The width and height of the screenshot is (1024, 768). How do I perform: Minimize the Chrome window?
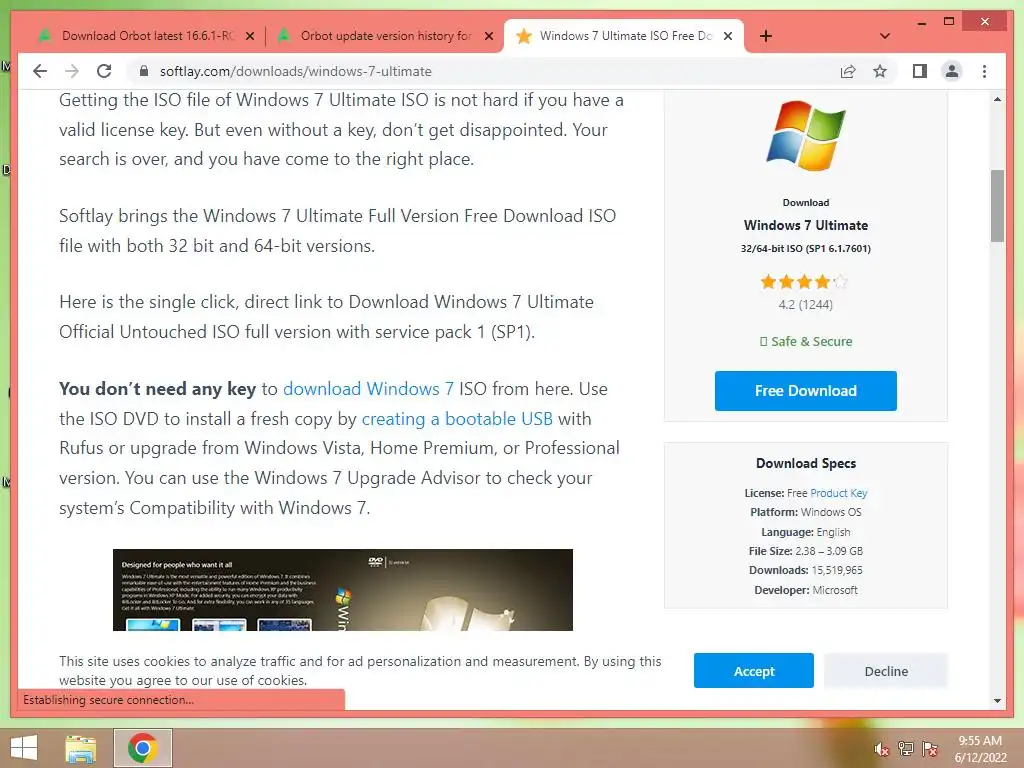click(921, 22)
